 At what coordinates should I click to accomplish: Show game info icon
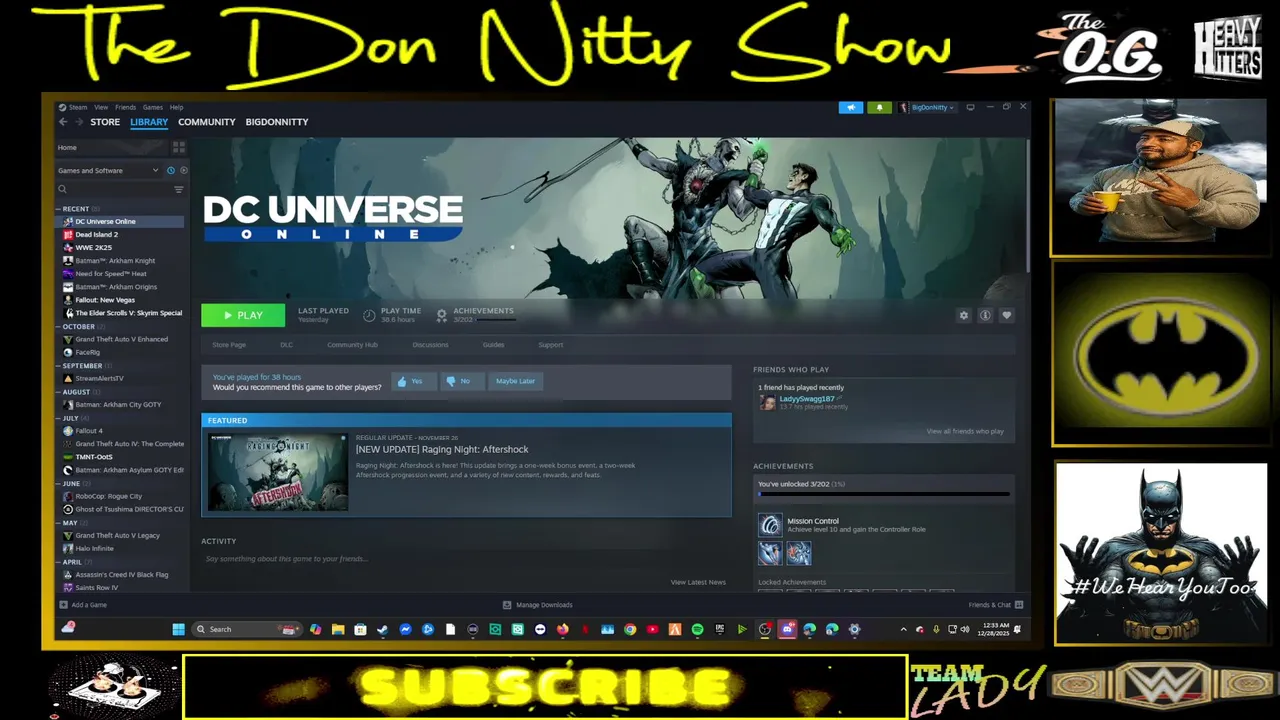tap(985, 315)
